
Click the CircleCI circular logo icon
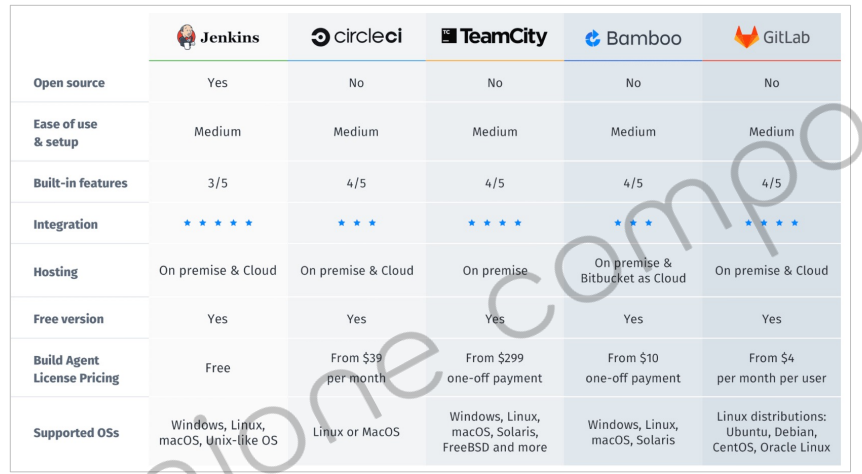(x=320, y=37)
